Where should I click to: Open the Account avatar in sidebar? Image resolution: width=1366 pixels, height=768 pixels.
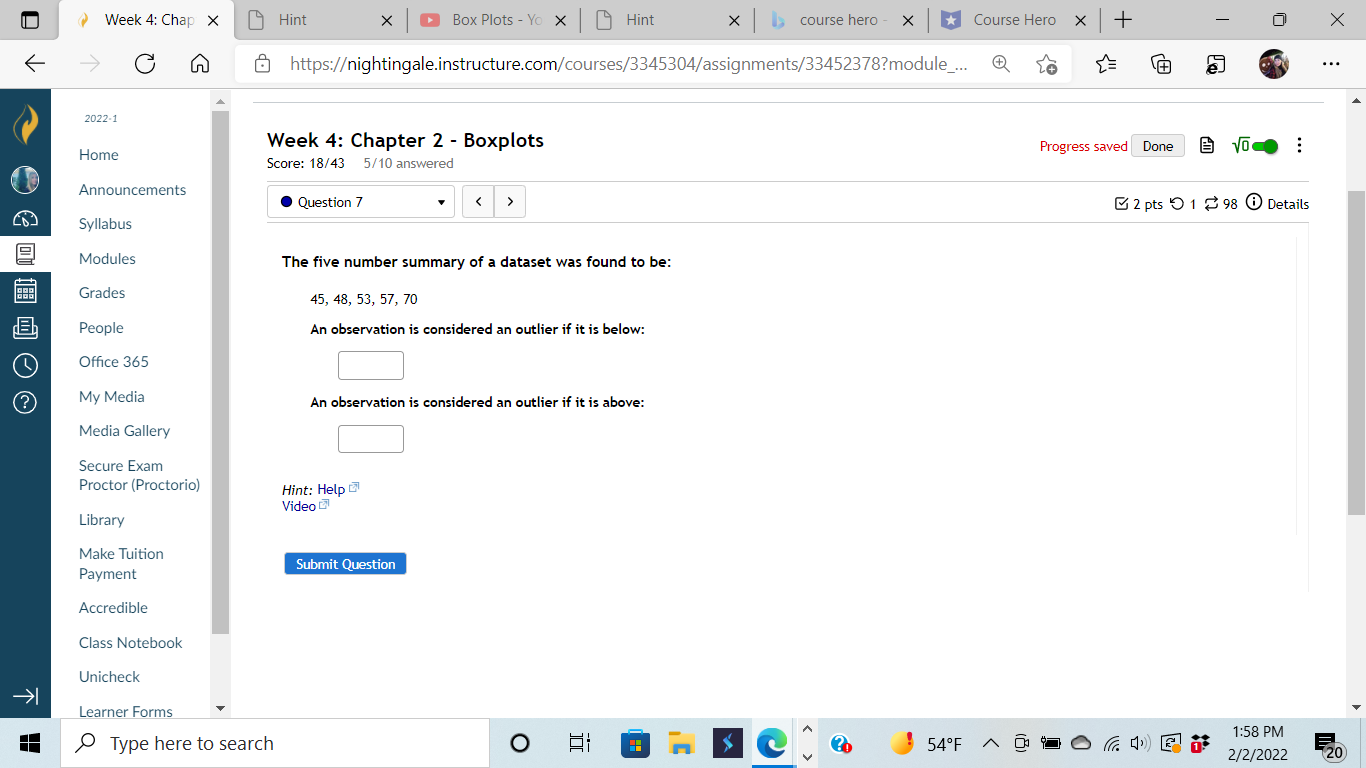(25, 180)
